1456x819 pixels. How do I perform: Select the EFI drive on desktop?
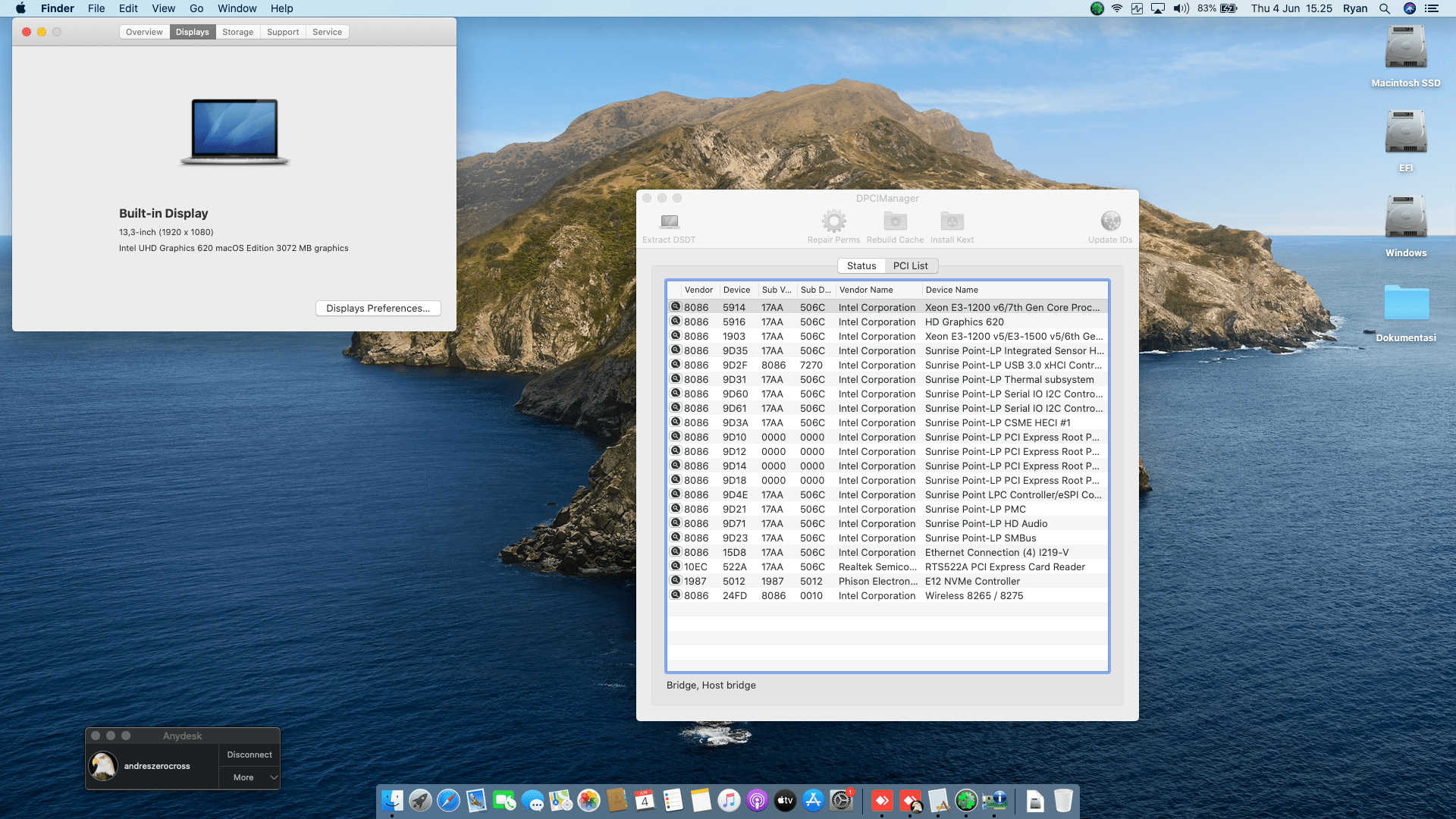click(1405, 133)
